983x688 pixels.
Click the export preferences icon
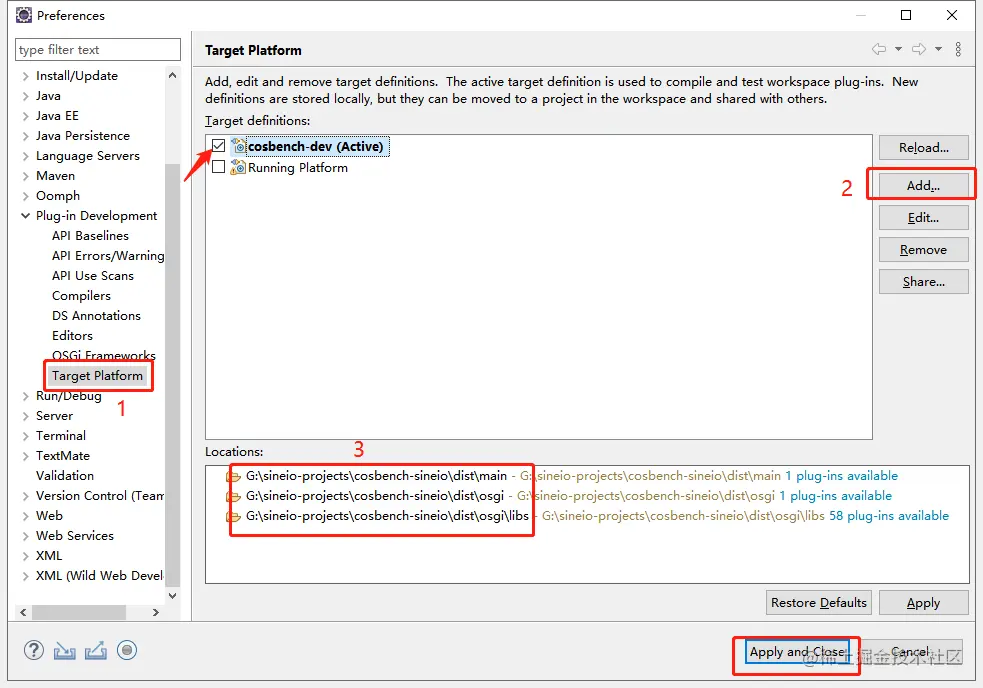(95, 651)
